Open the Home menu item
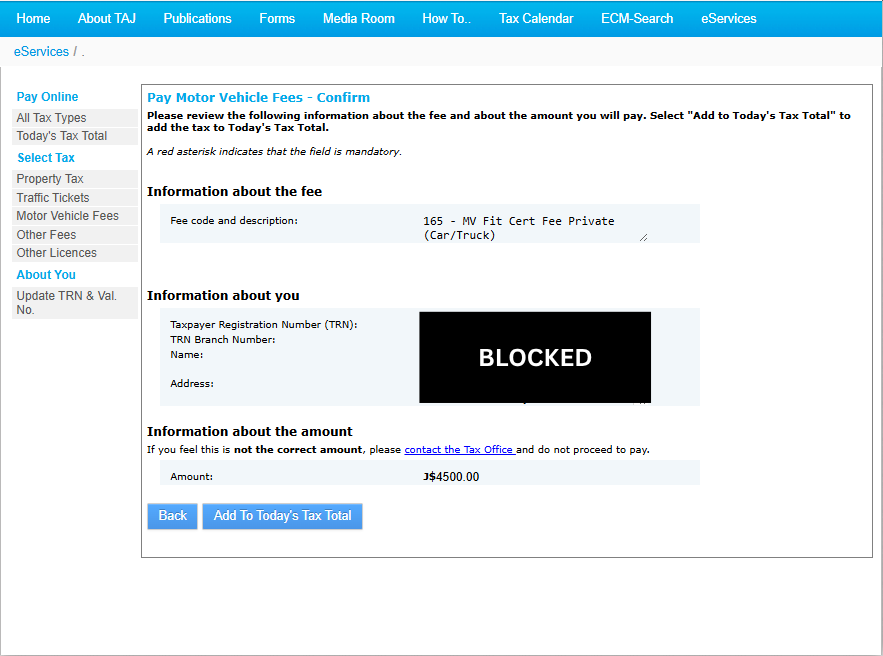Screen dimensions: 883x656 [33, 19]
